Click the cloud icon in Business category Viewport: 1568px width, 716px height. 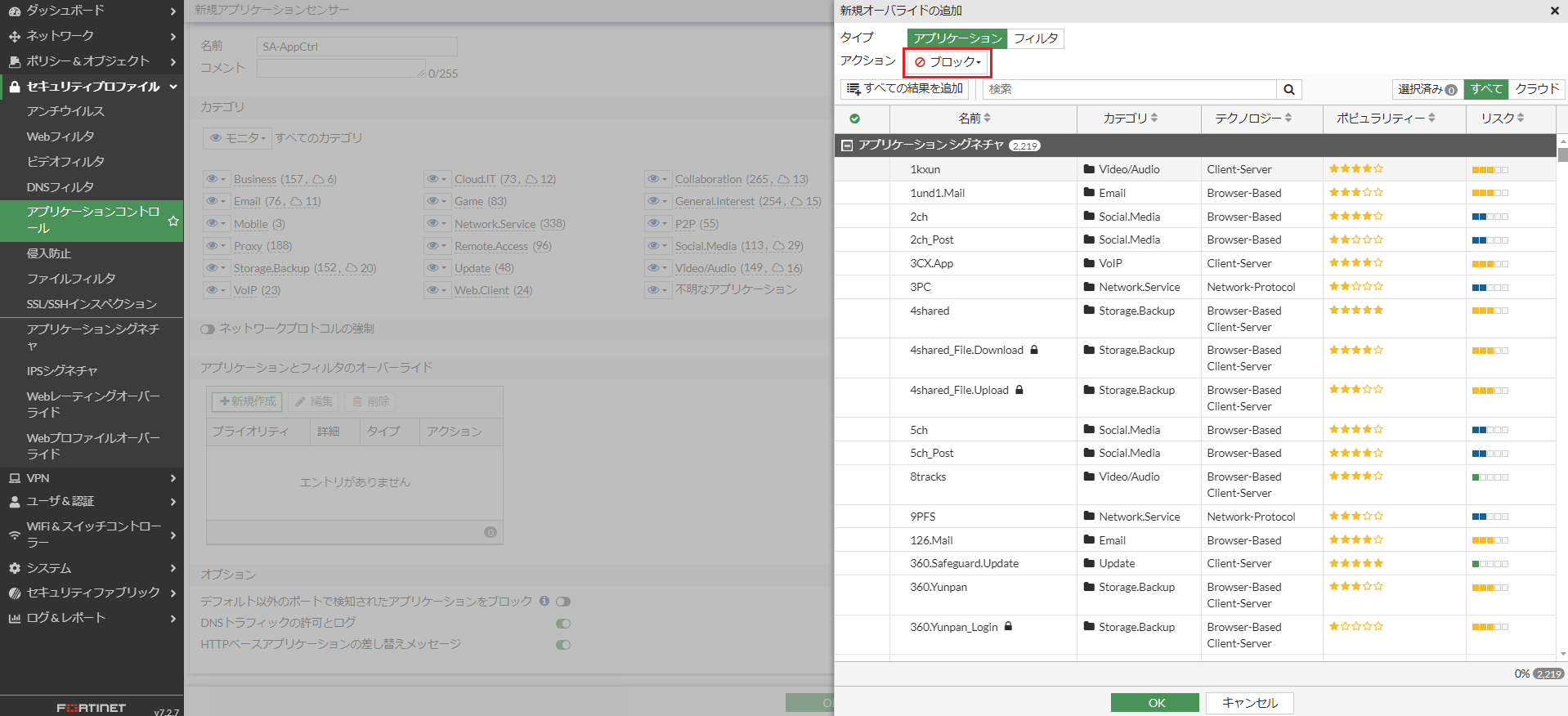point(318,179)
